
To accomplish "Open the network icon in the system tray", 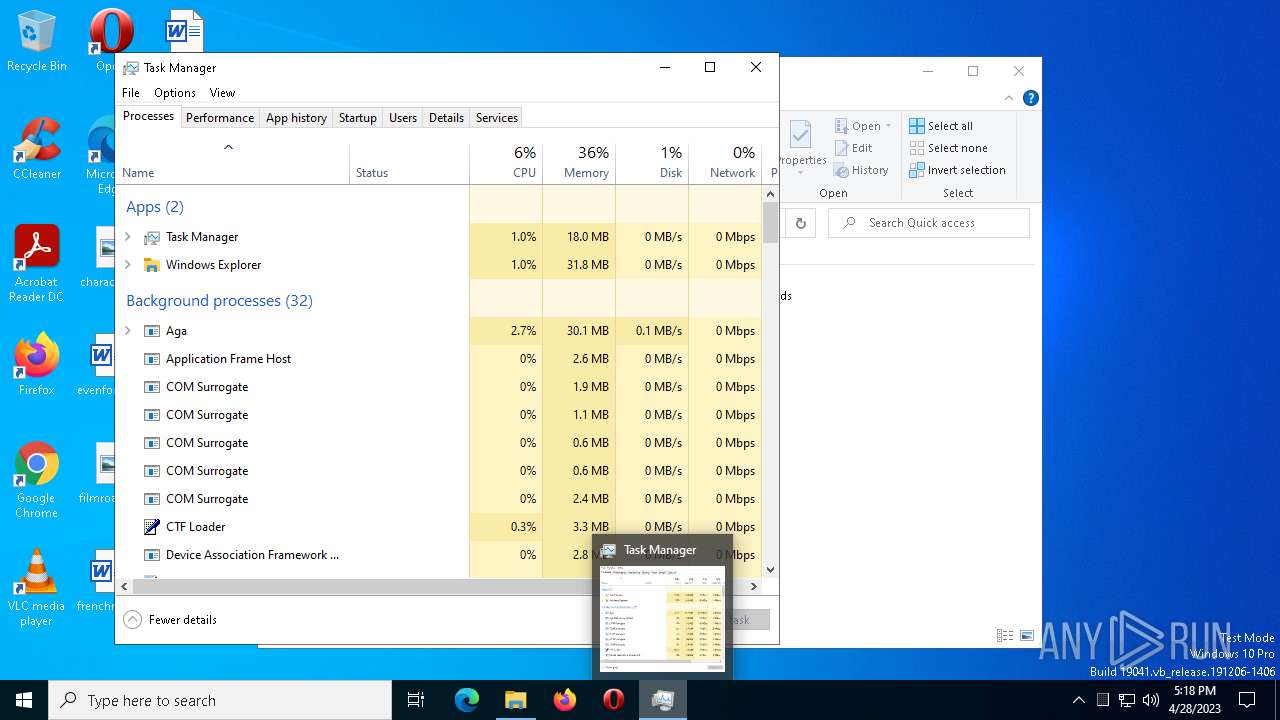I will (x=1127, y=700).
